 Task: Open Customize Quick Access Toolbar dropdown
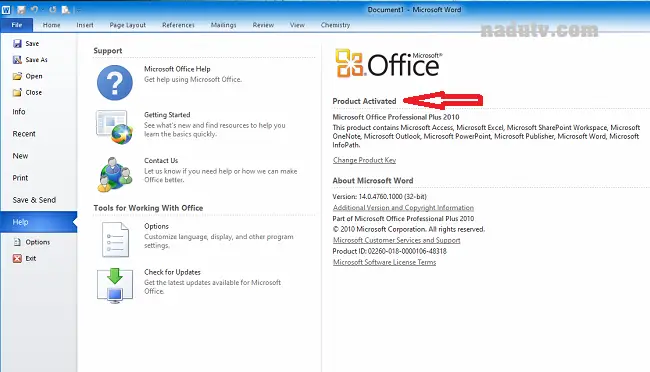[78, 10]
